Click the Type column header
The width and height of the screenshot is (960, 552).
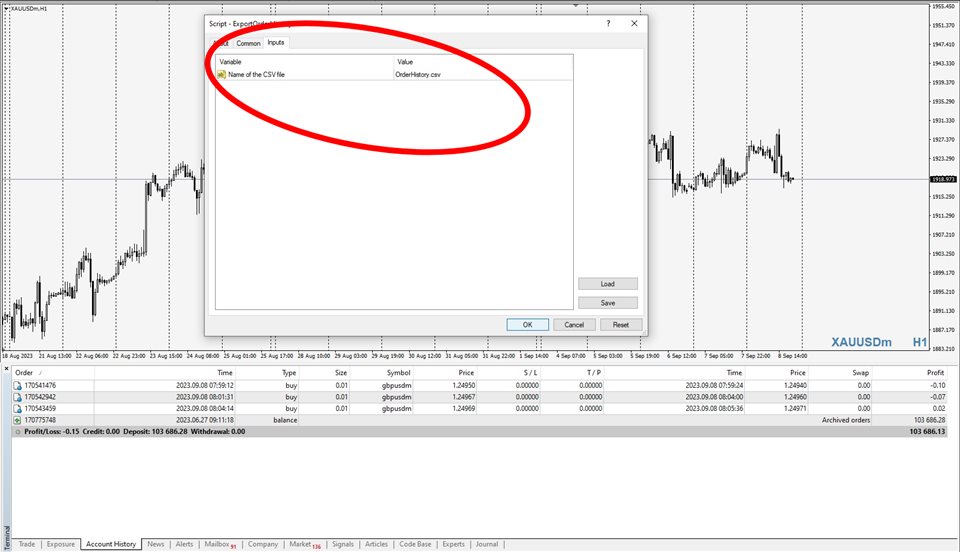tap(289, 373)
